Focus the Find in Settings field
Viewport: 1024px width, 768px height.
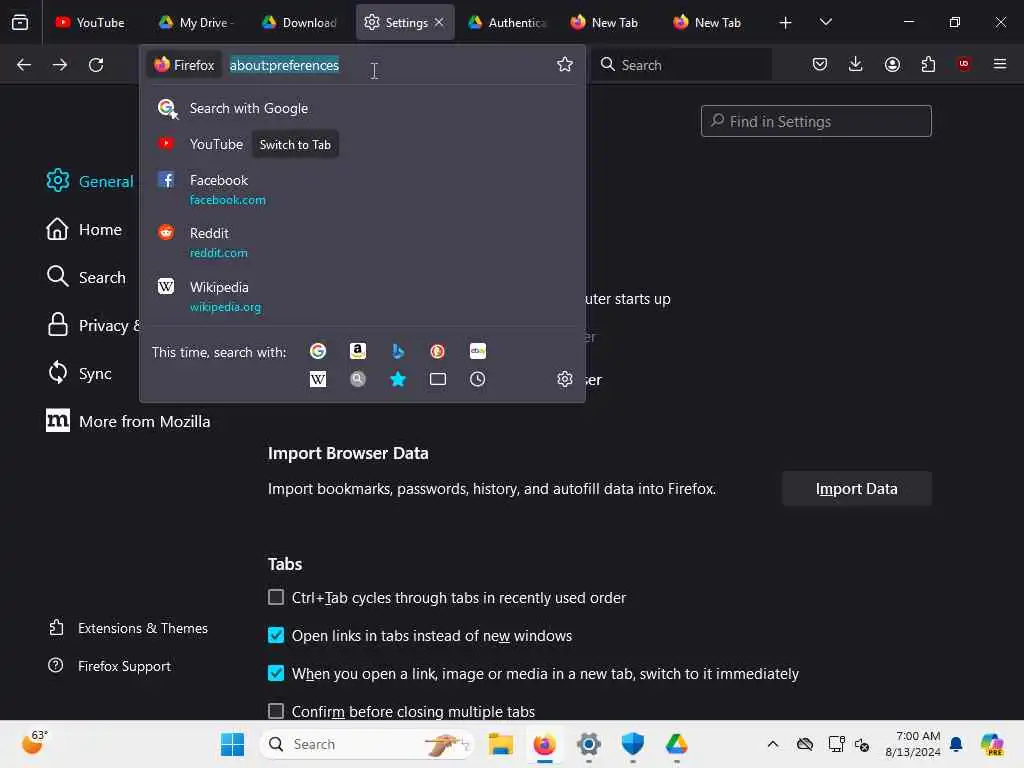[816, 121]
